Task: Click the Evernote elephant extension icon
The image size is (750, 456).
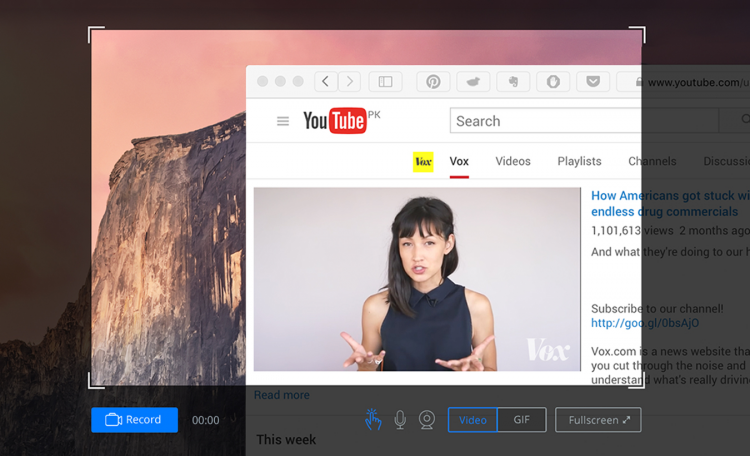Action: point(513,81)
